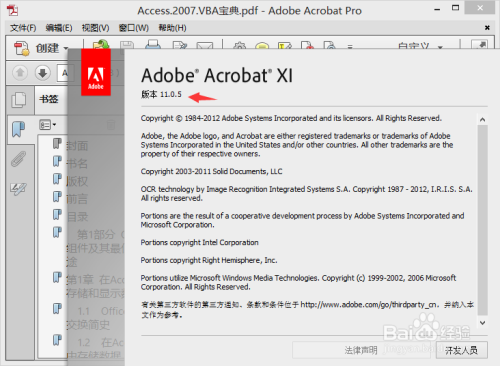Screen dimensions: 500x366
Task: Click the about dialog scrollbar down arrow
Action: tap(482, 323)
